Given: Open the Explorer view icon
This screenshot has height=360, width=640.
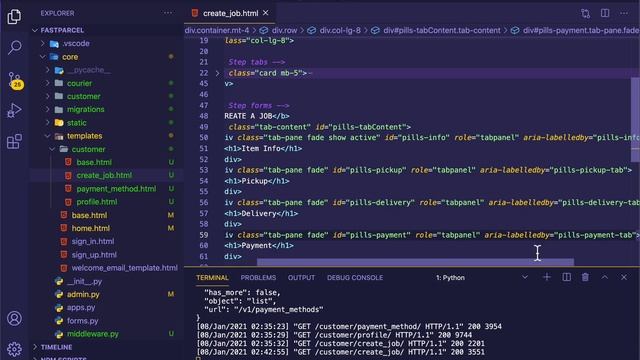Looking at the screenshot, I should click(x=14, y=16).
